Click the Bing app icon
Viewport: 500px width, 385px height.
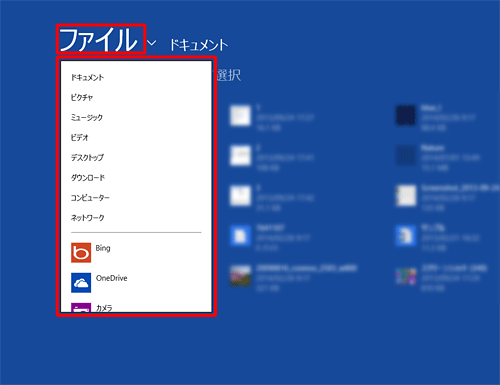point(81,253)
